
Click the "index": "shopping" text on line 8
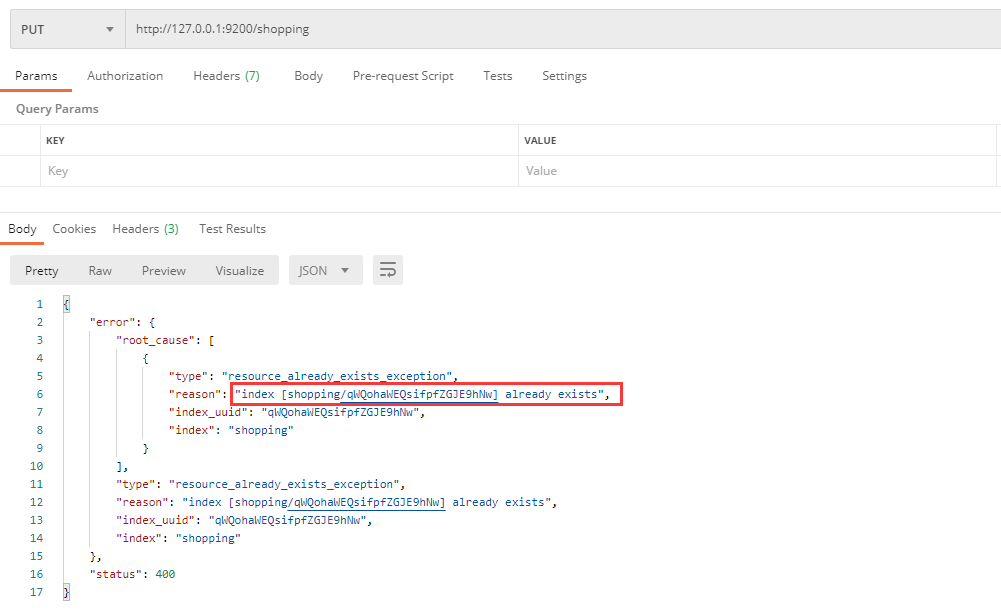[x=230, y=430]
